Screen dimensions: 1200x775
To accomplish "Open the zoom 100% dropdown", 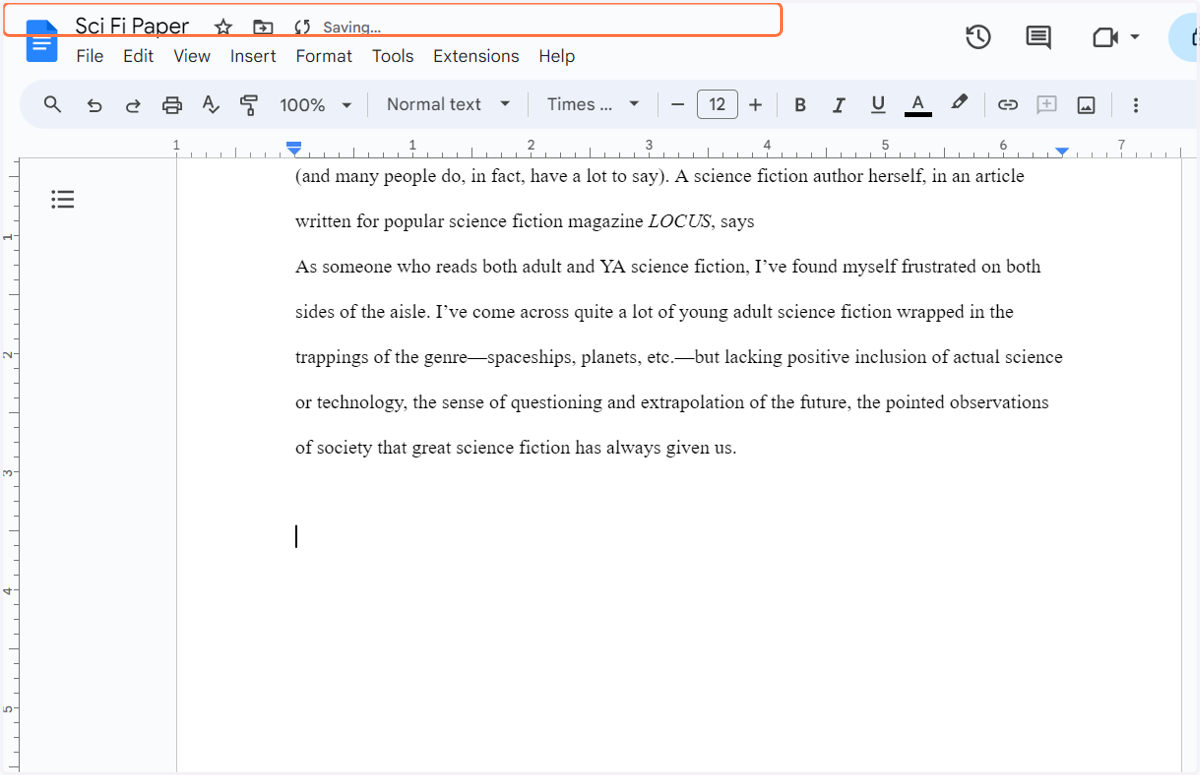I will 315,104.
